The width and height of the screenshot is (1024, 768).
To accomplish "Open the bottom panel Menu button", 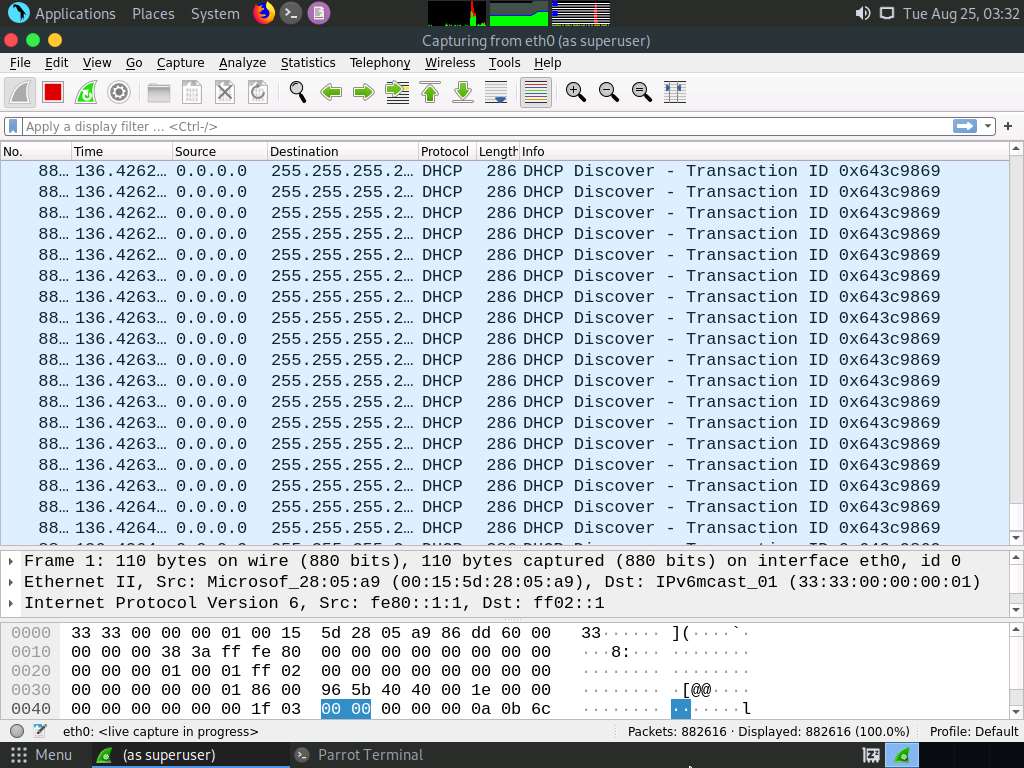I will tap(41, 755).
